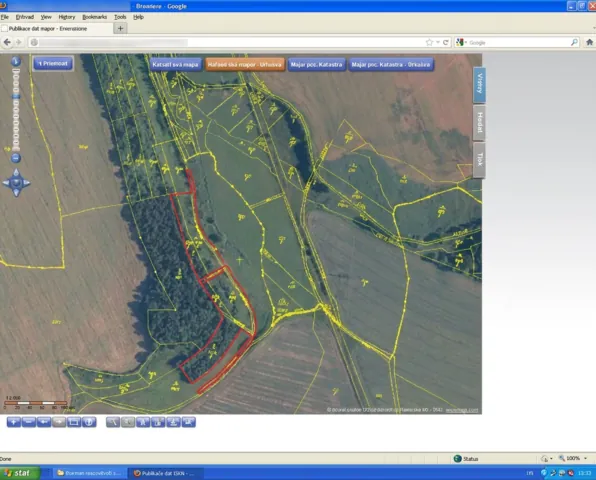Click the browser Back arrow

pyautogui.click(x=7, y=42)
